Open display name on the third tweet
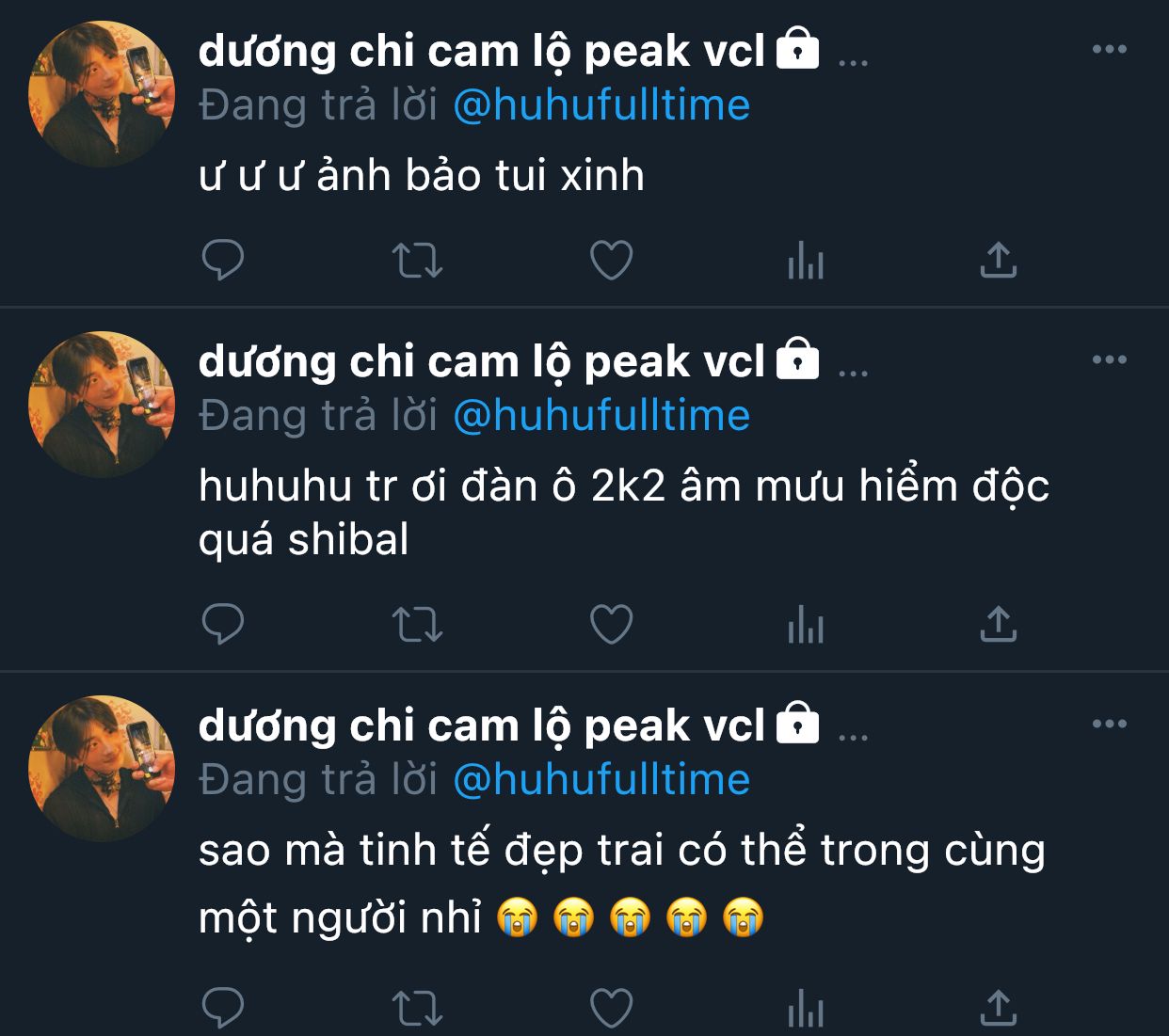This screenshot has width=1169, height=1036. click(482, 726)
